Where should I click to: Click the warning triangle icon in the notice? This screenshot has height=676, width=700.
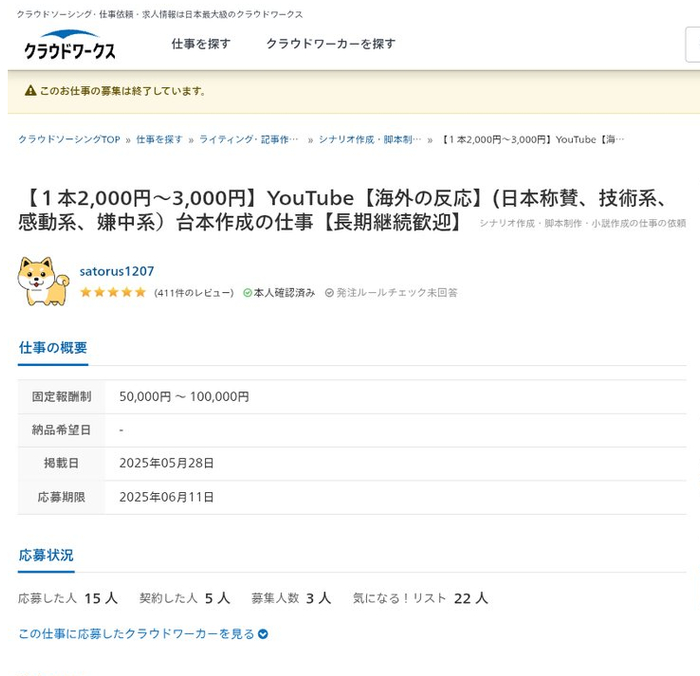click(30, 91)
